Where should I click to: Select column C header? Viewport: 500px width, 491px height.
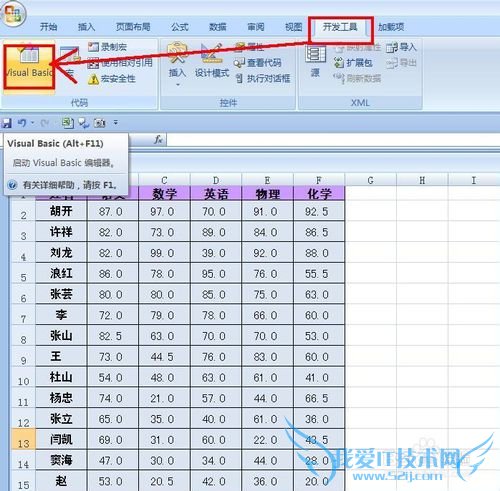164,180
